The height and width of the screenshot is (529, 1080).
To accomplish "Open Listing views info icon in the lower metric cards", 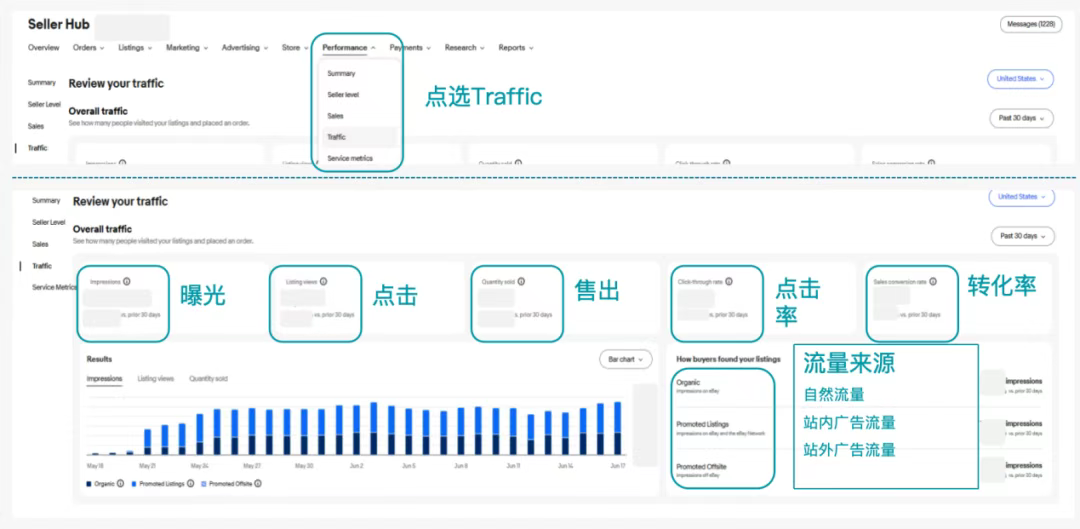I will pos(324,281).
